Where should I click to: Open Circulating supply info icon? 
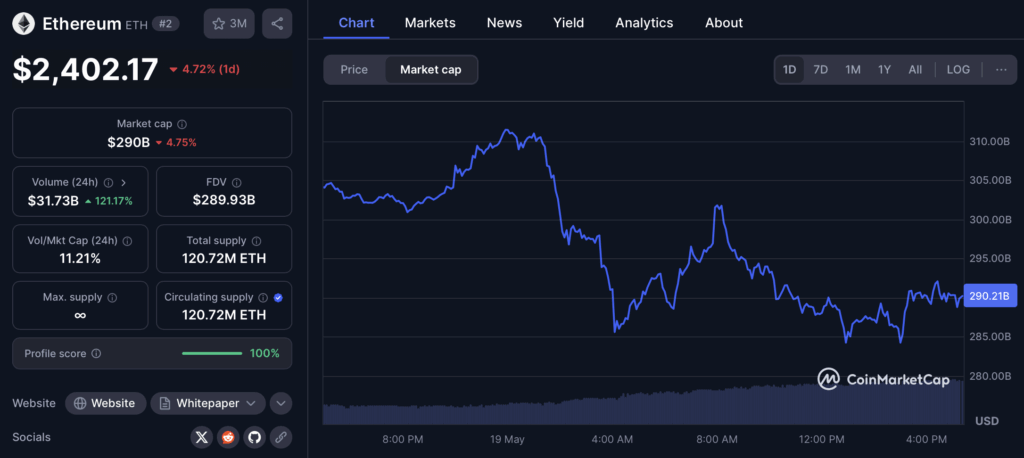tap(263, 297)
